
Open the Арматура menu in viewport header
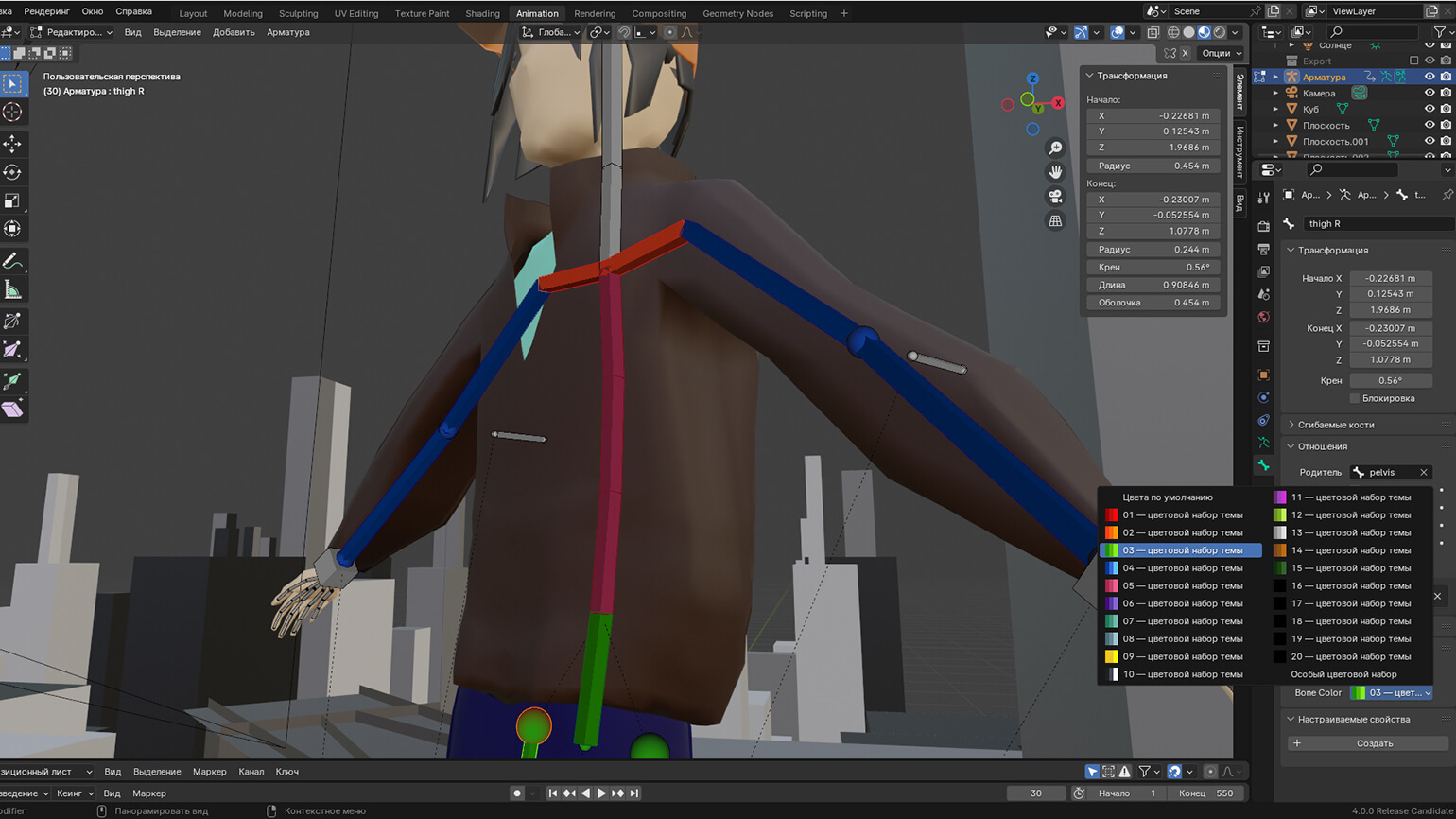[287, 32]
